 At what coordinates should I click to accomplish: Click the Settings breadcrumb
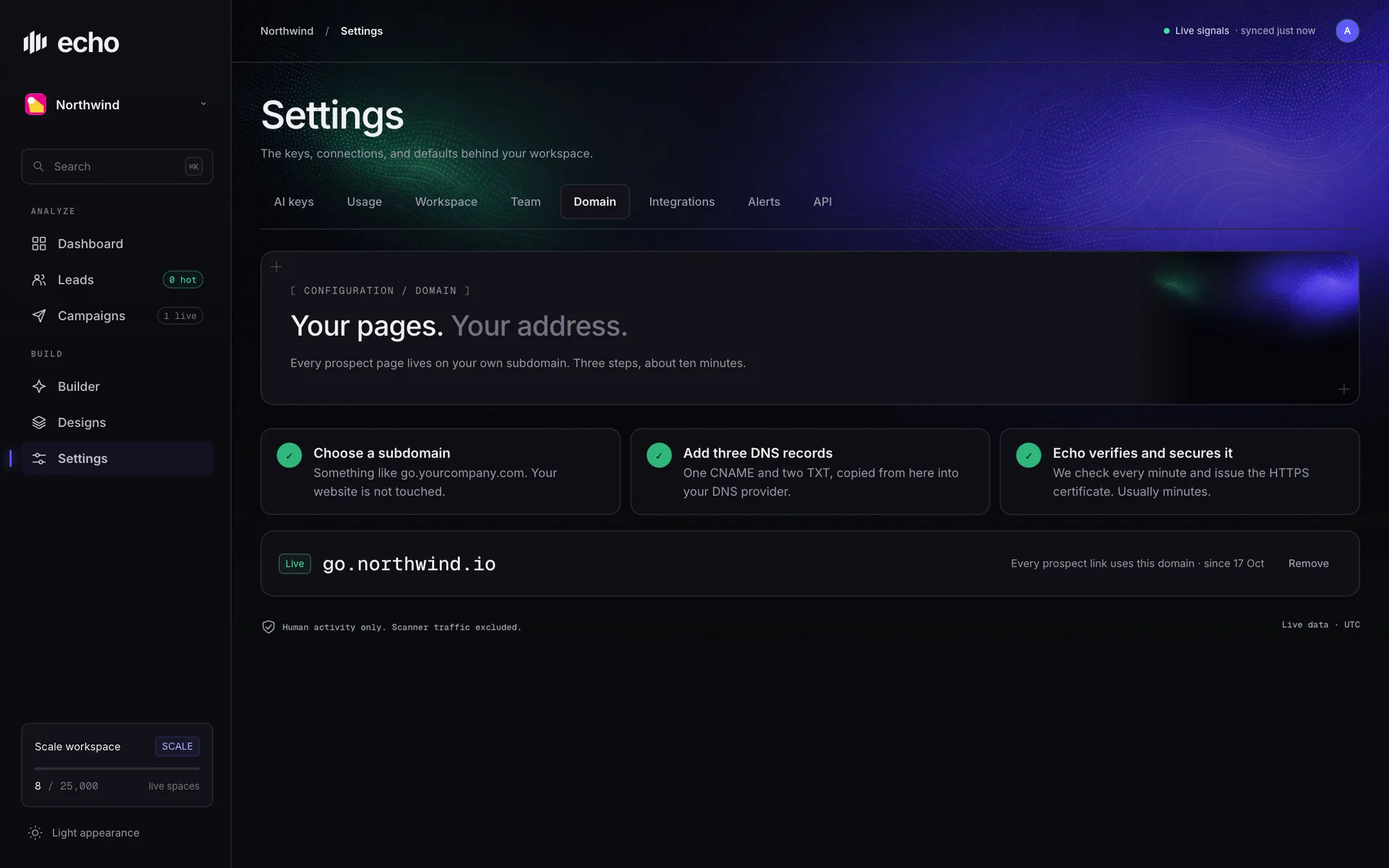(x=361, y=31)
